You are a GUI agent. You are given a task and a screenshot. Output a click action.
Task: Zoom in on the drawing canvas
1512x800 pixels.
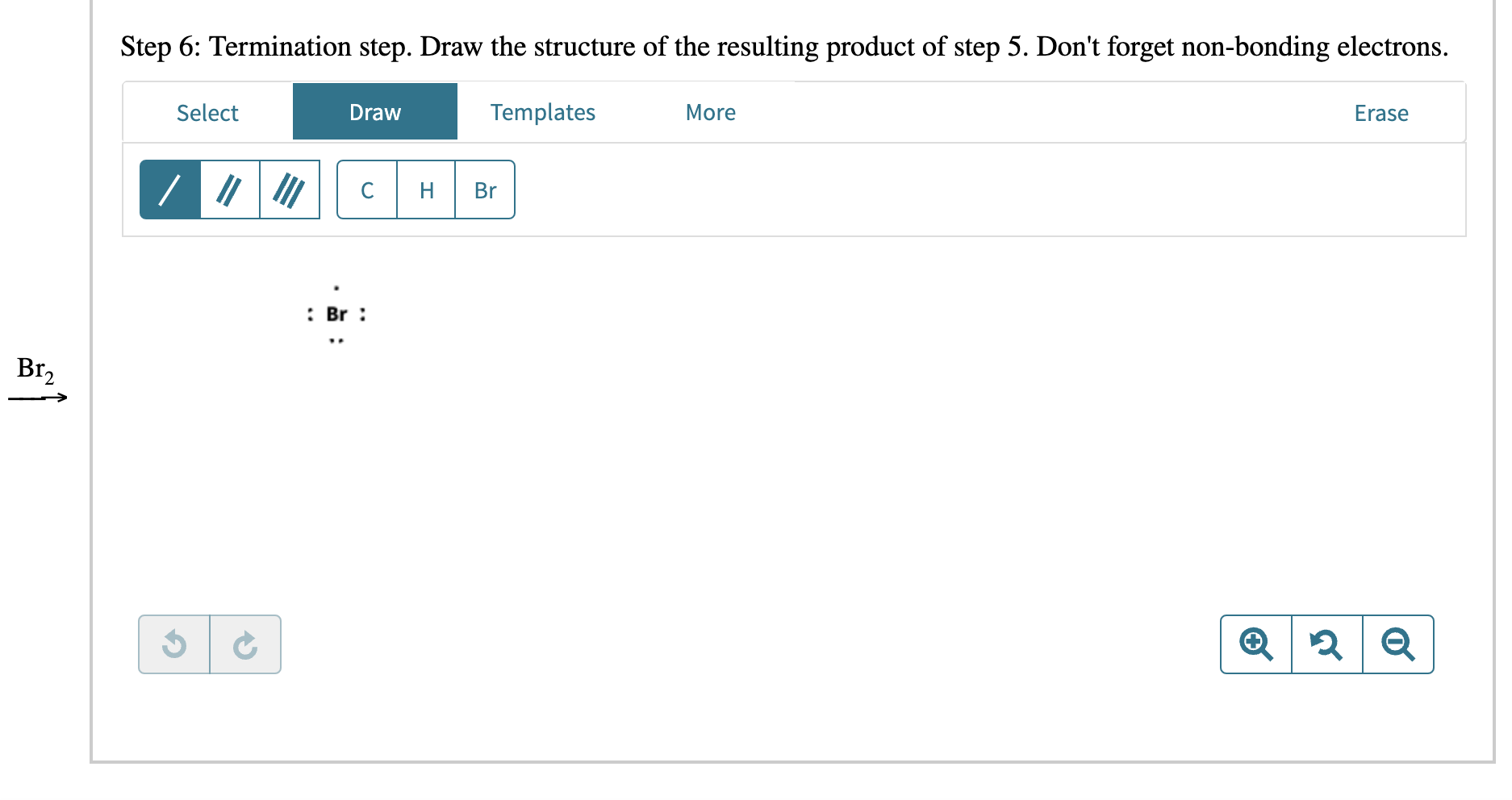(1254, 644)
